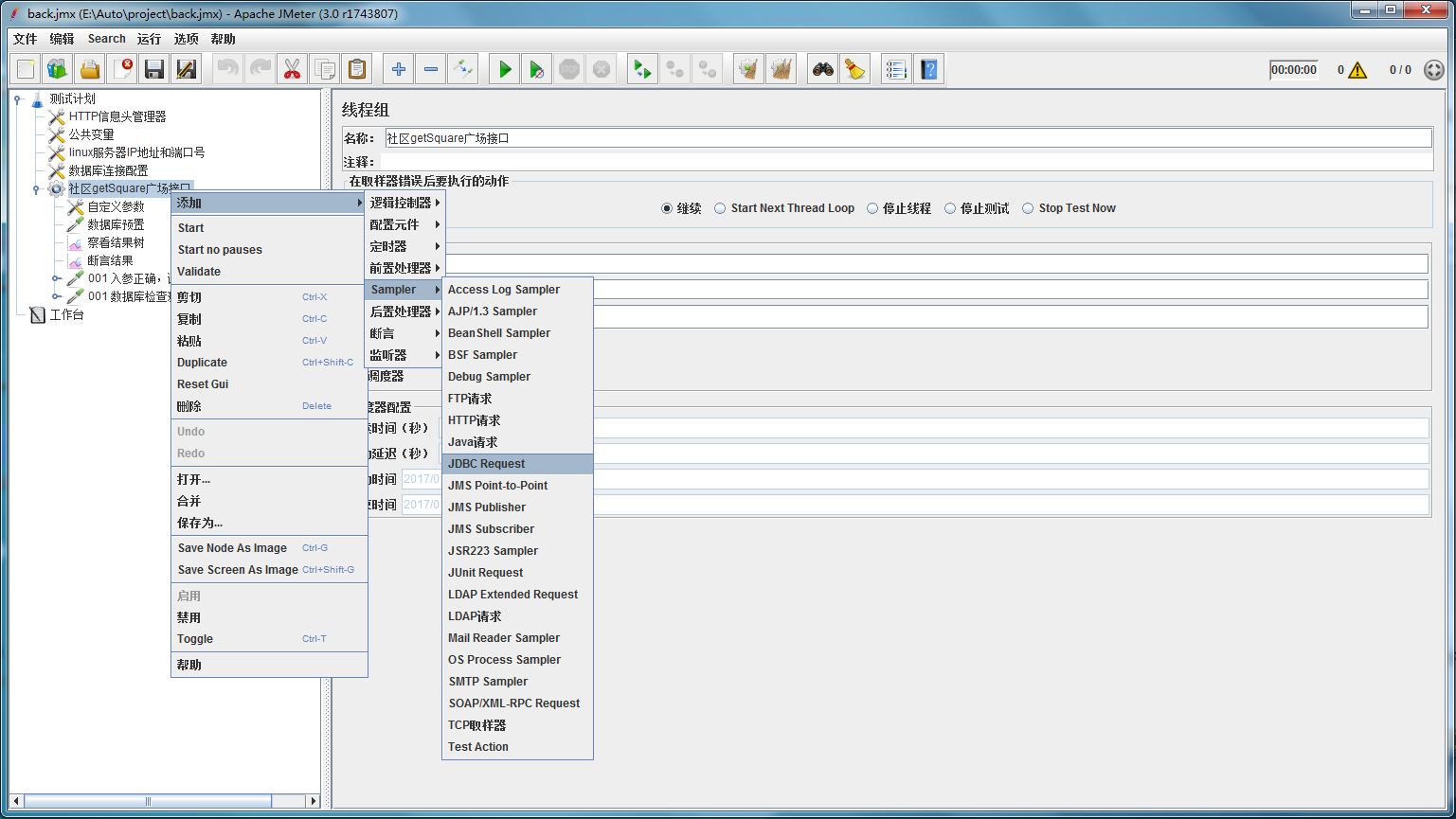The height and width of the screenshot is (819, 1456).
Task: Click the tree scrollbar right arrow
Action: (314, 801)
